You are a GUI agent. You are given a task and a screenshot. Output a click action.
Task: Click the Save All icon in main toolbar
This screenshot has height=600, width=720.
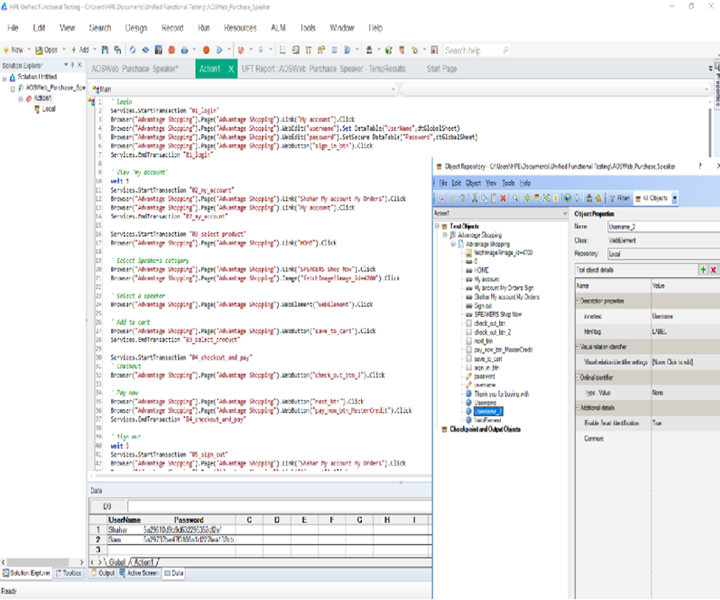(x=118, y=50)
